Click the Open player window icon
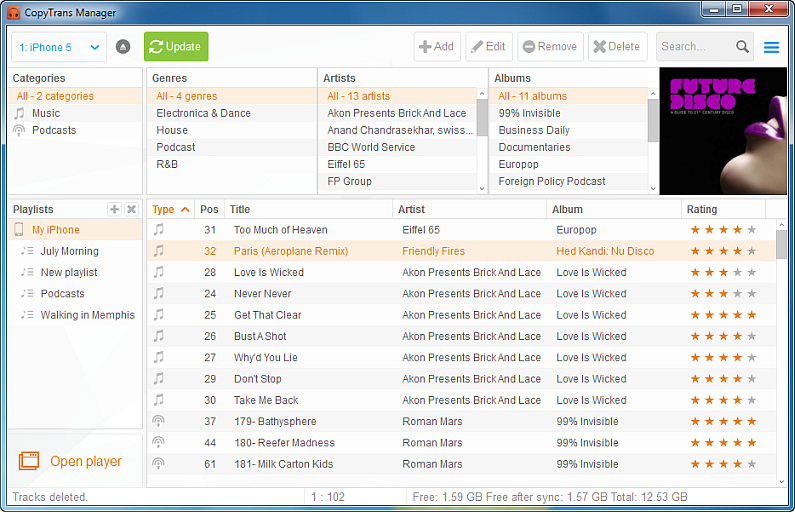The width and height of the screenshot is (795, 512). tap(29, 461)
